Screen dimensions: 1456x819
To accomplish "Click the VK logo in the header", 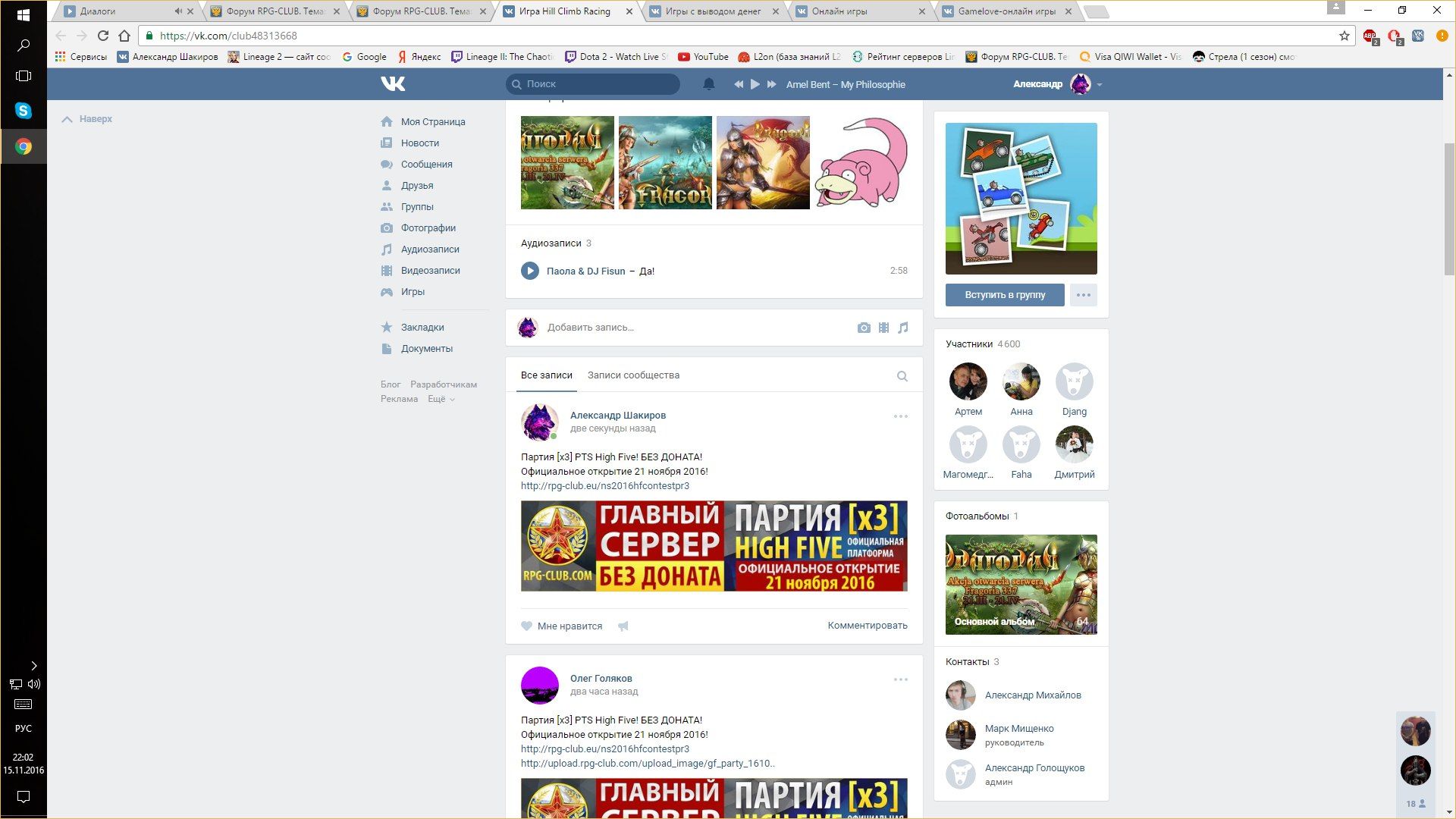I will point(393,83).
